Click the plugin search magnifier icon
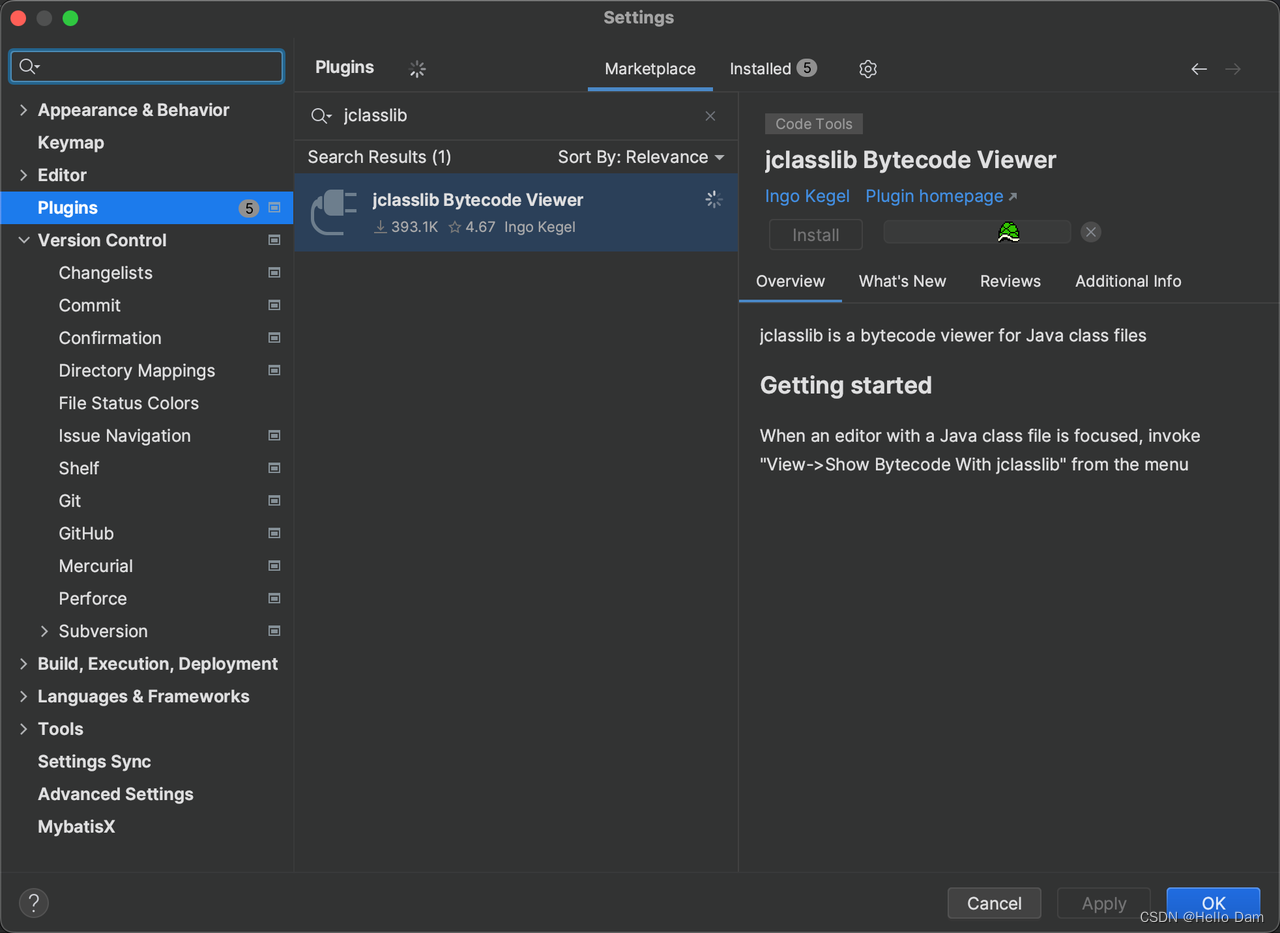This screenshot has height=933, width=1280. click(x=321, y=116)
